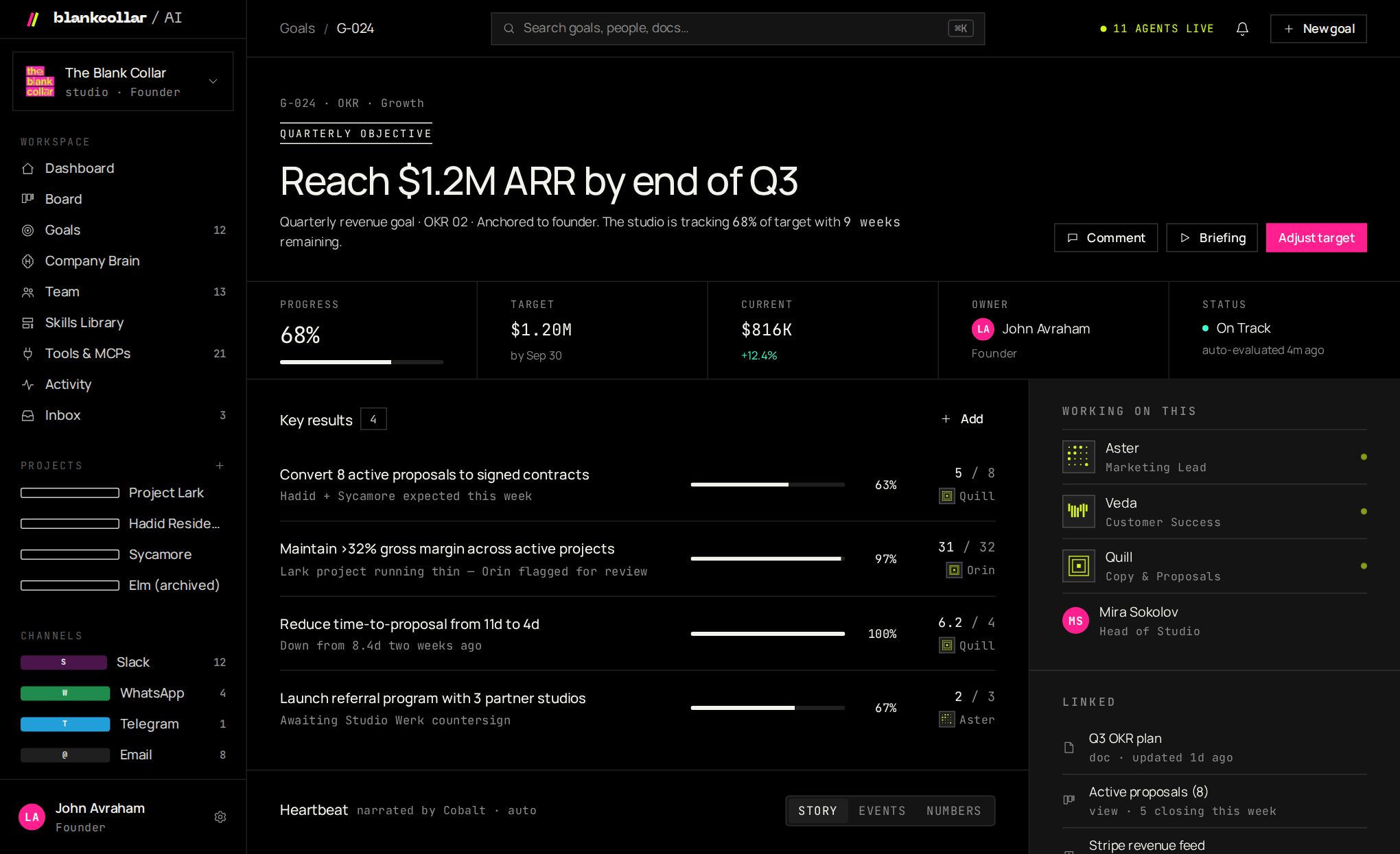Click the Activity pulse icon
Screen dimensions: 1400x854
pos(27,385)
